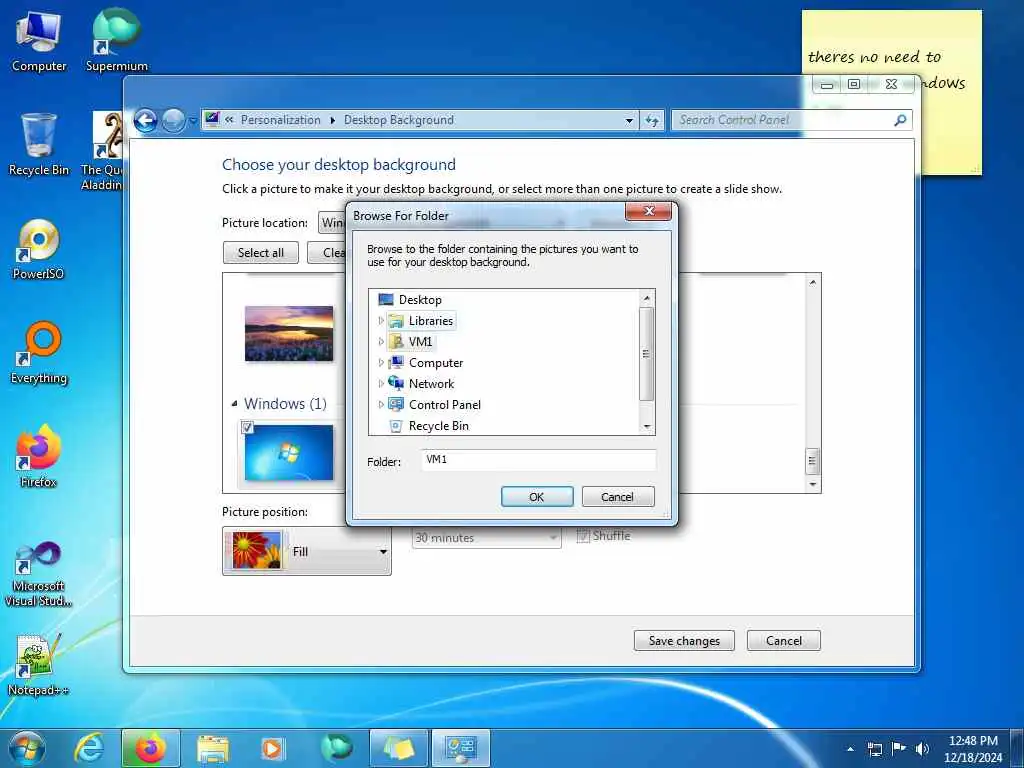Select the Notepad++ desktop shortcut

(x=39, y=665)
